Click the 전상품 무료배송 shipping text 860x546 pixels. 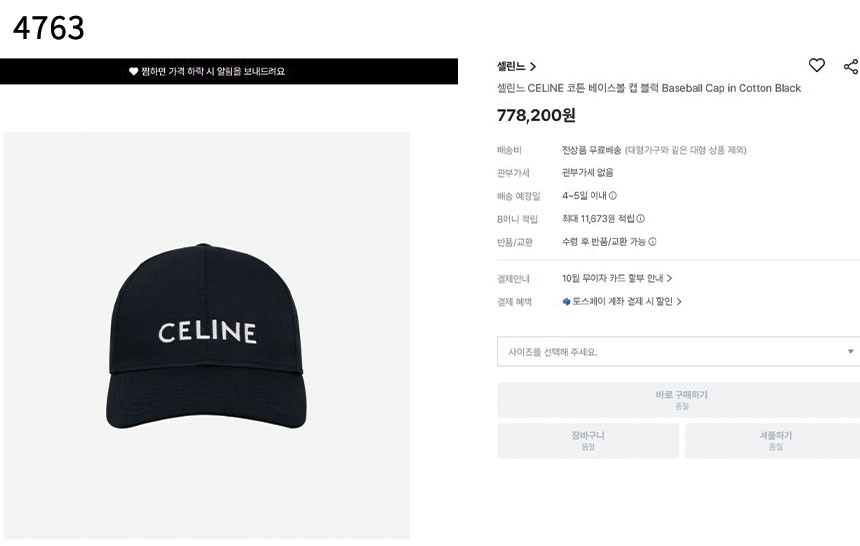(592, 150)
